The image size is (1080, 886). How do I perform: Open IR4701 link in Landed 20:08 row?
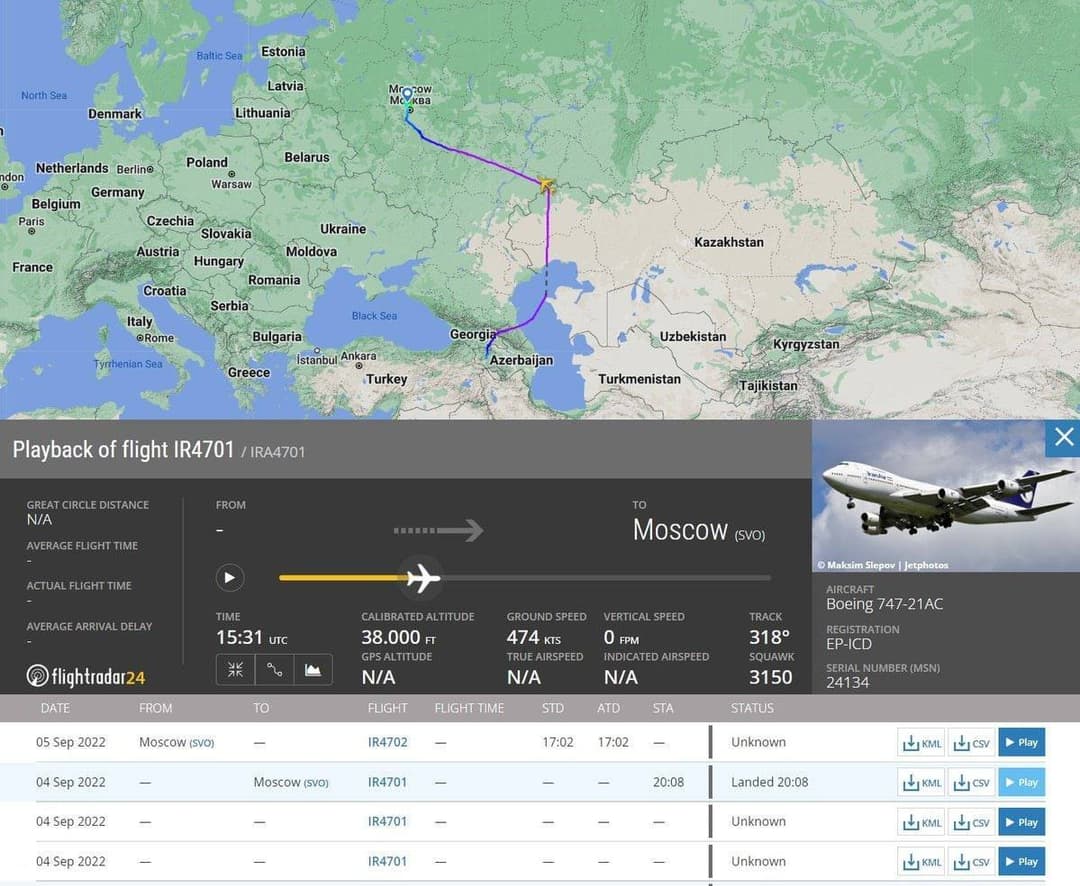coord(387,782)
